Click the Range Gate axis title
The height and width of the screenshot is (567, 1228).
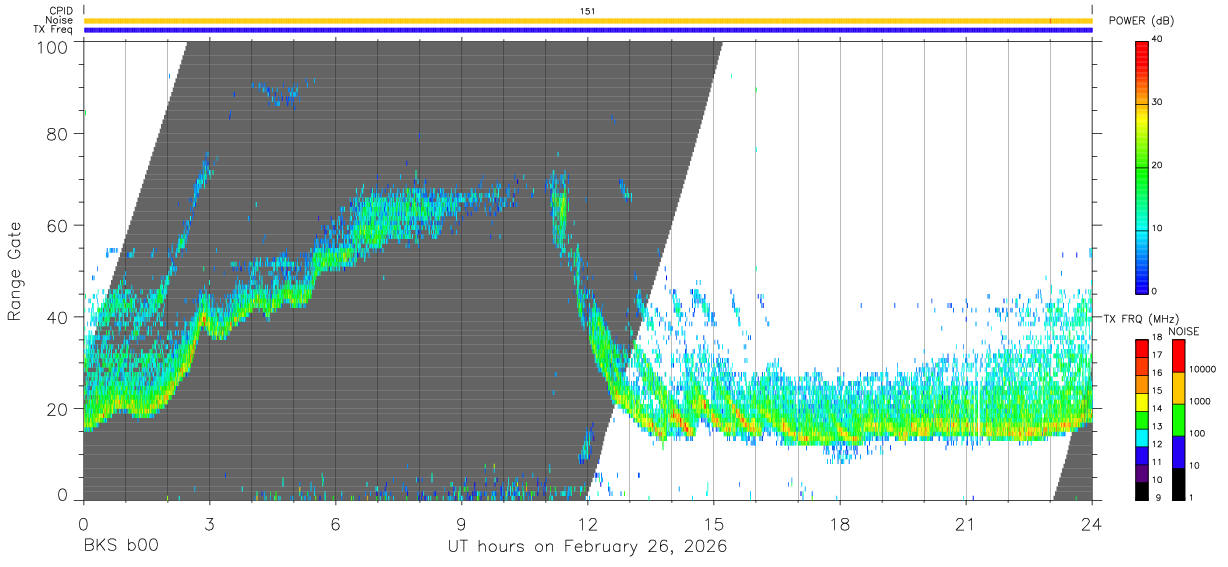[15, 271]
